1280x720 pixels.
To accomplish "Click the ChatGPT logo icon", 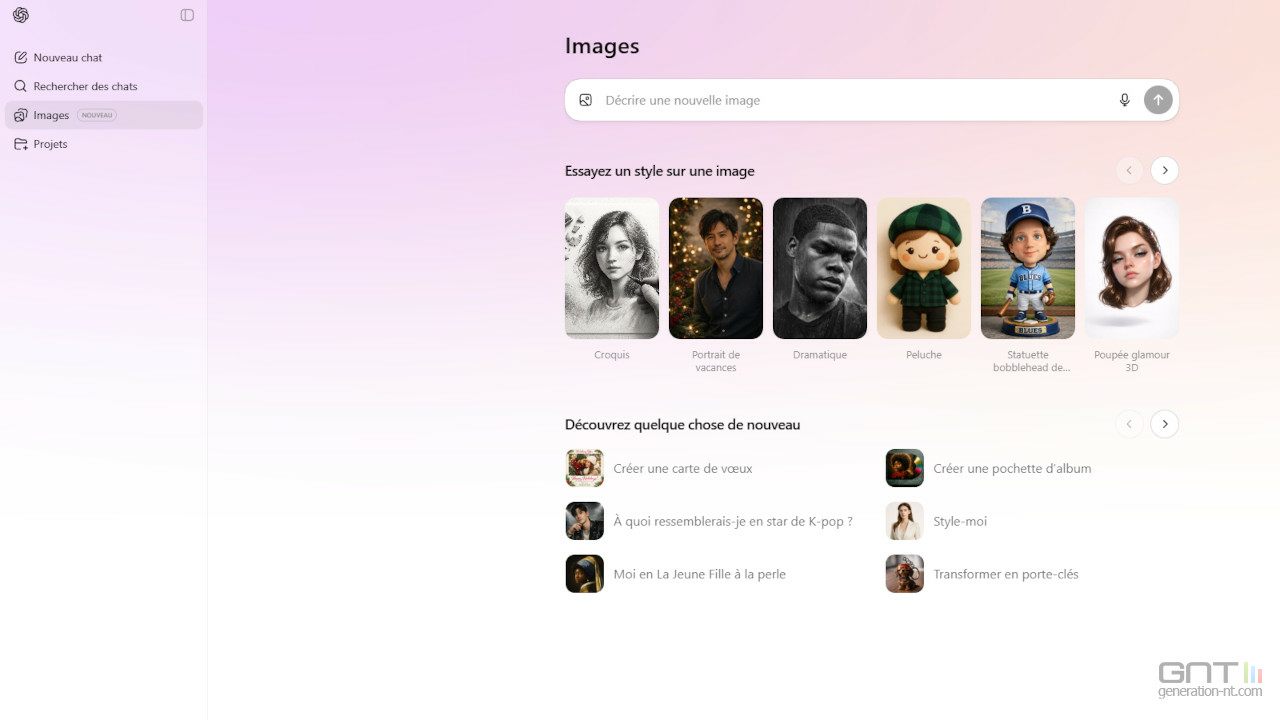I will [21, 15].
